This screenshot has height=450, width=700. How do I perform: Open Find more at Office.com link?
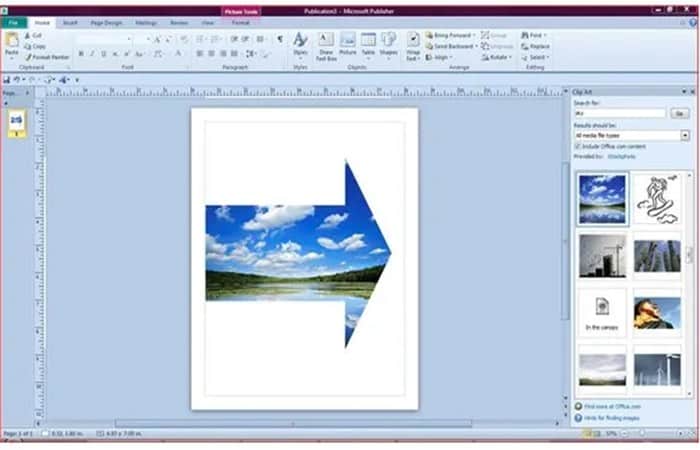coord(612,407)
